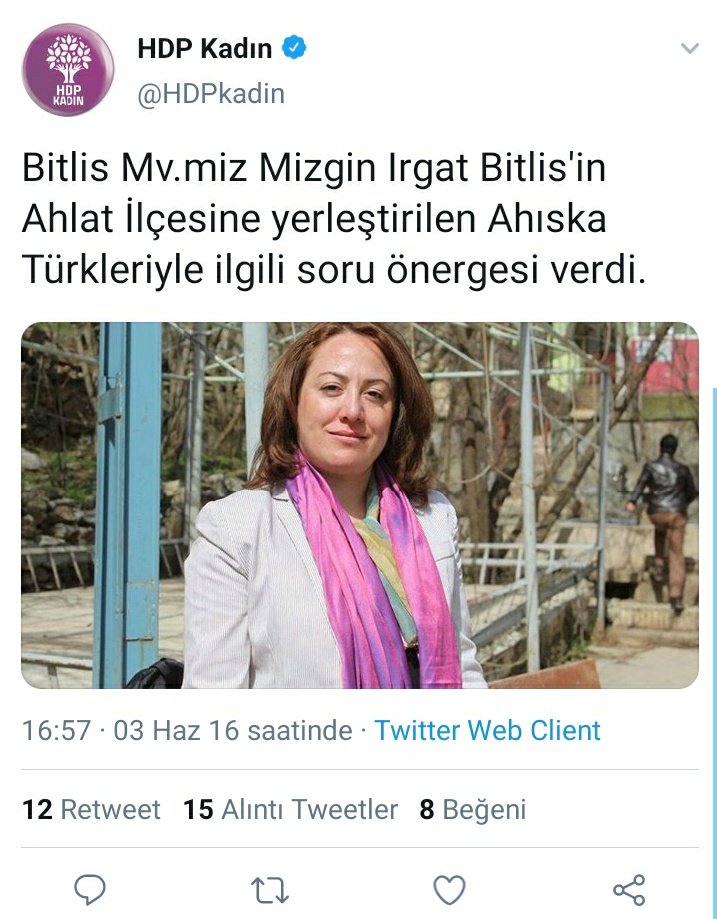
Task: Retweet using the arrows icon
Action: 270,890
